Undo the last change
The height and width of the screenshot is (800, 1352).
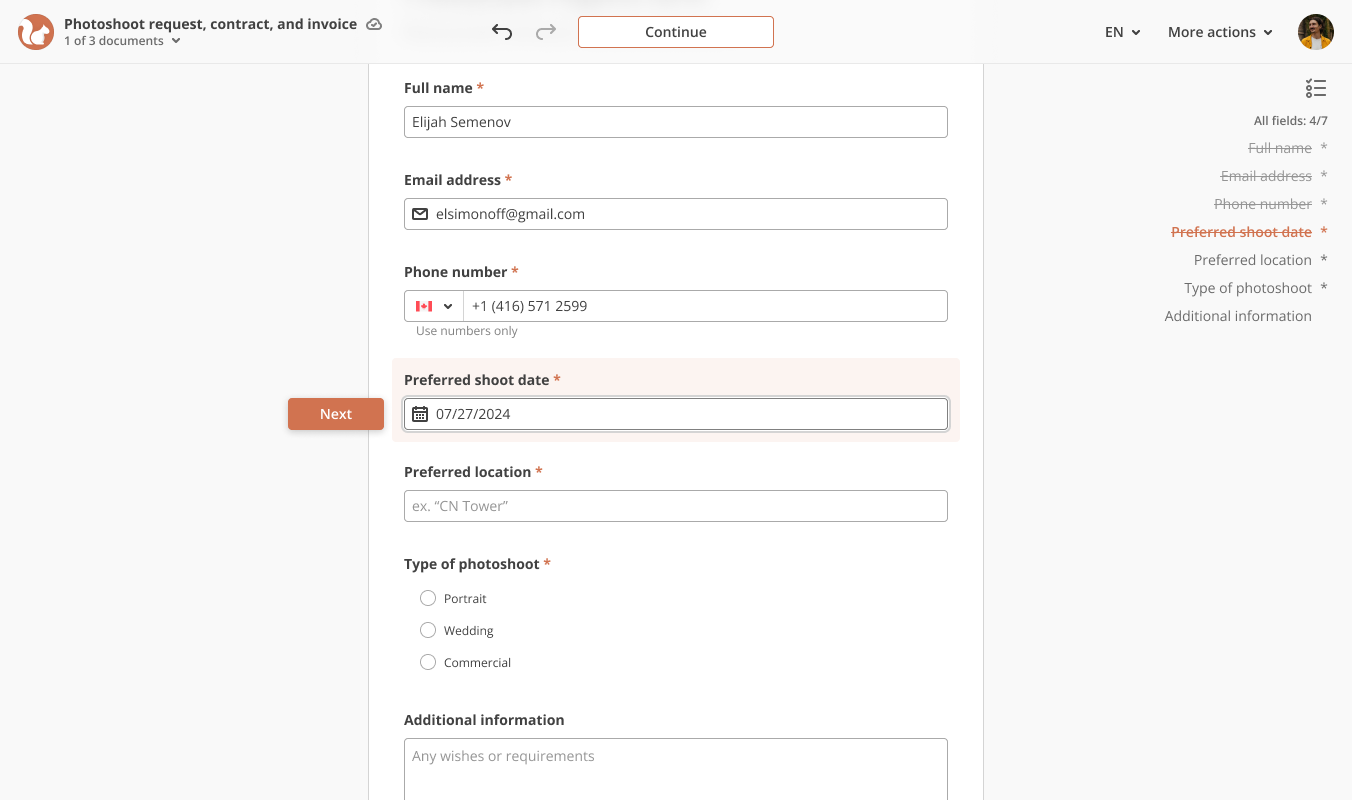point(502,32)
